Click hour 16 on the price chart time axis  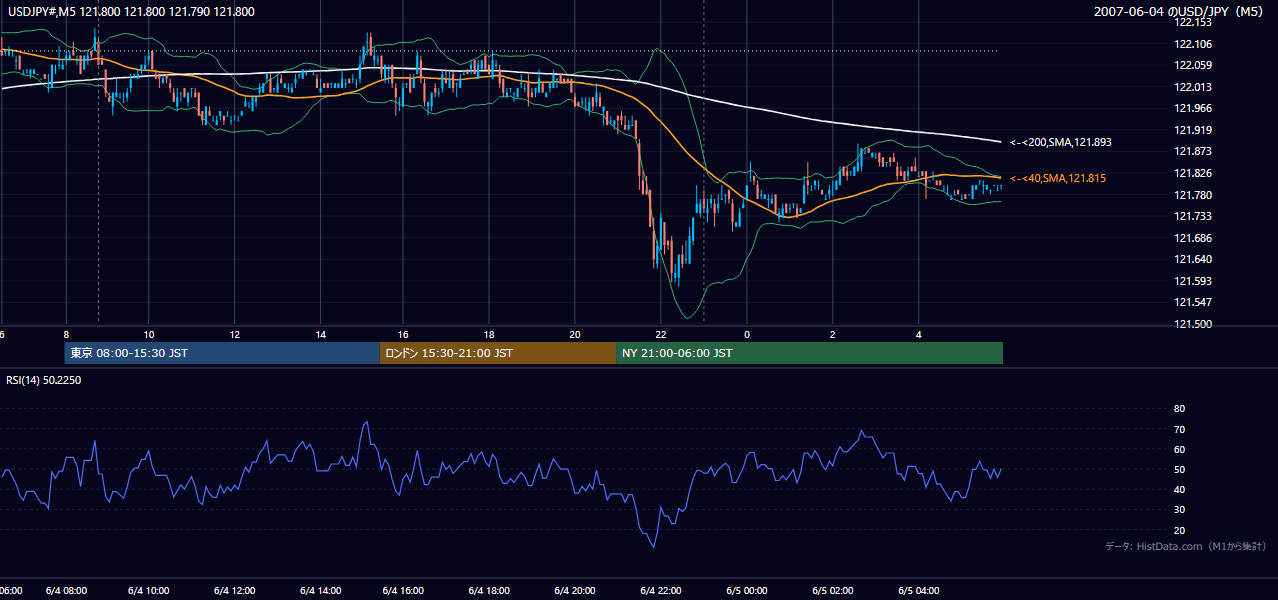(404, 334)
